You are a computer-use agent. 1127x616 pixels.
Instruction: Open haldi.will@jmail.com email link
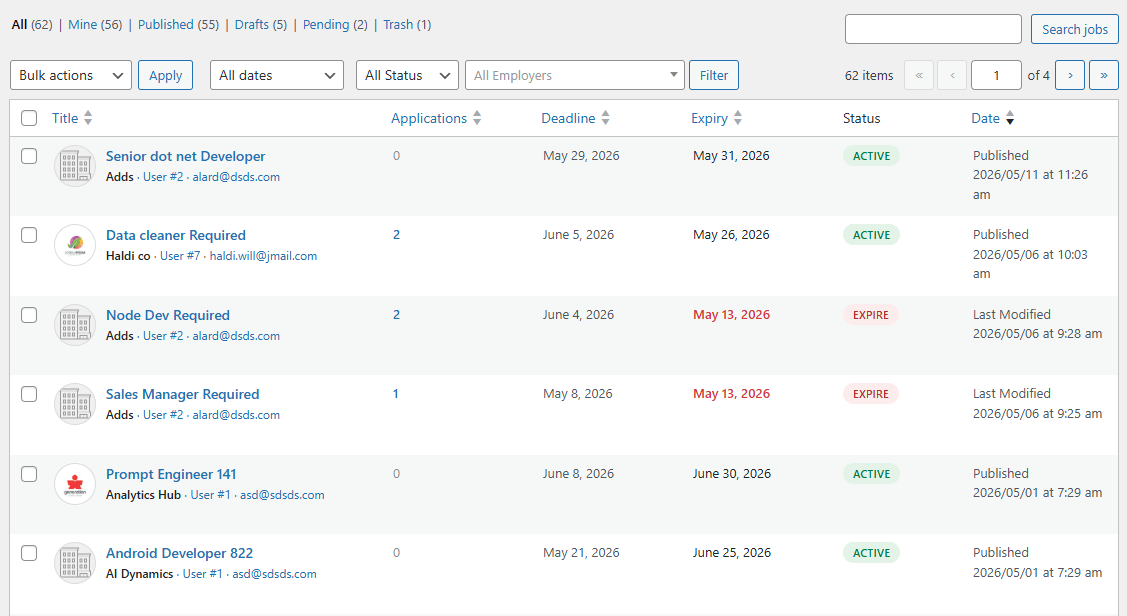(263, 256)
